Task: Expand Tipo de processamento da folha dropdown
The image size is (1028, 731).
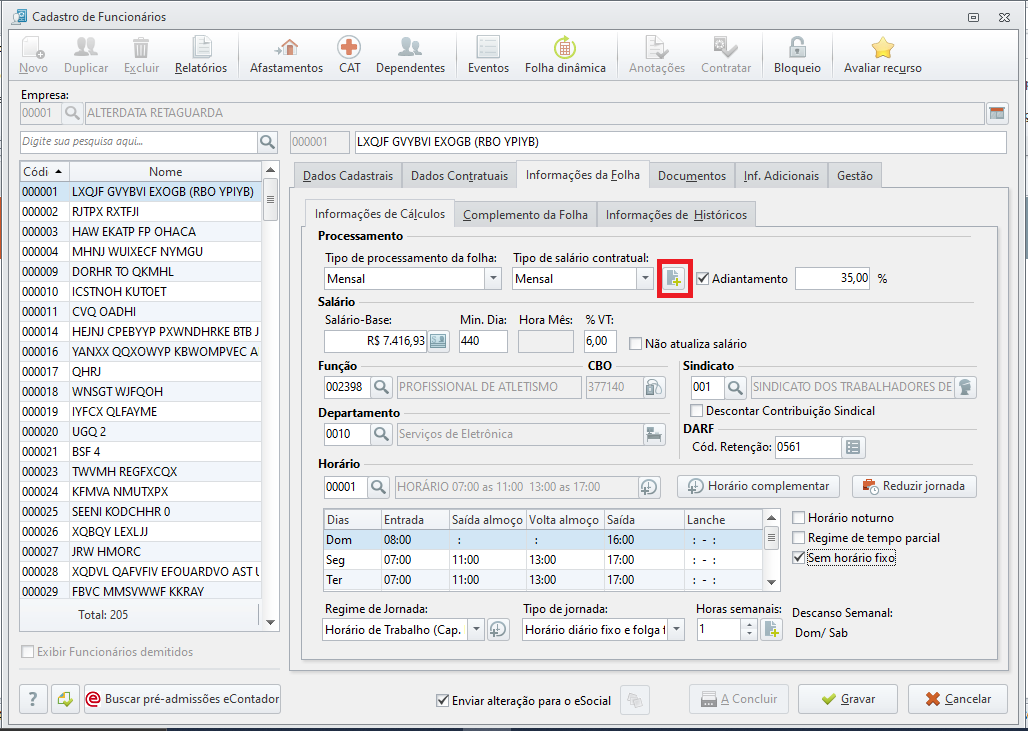Action: tap(493, 279)
